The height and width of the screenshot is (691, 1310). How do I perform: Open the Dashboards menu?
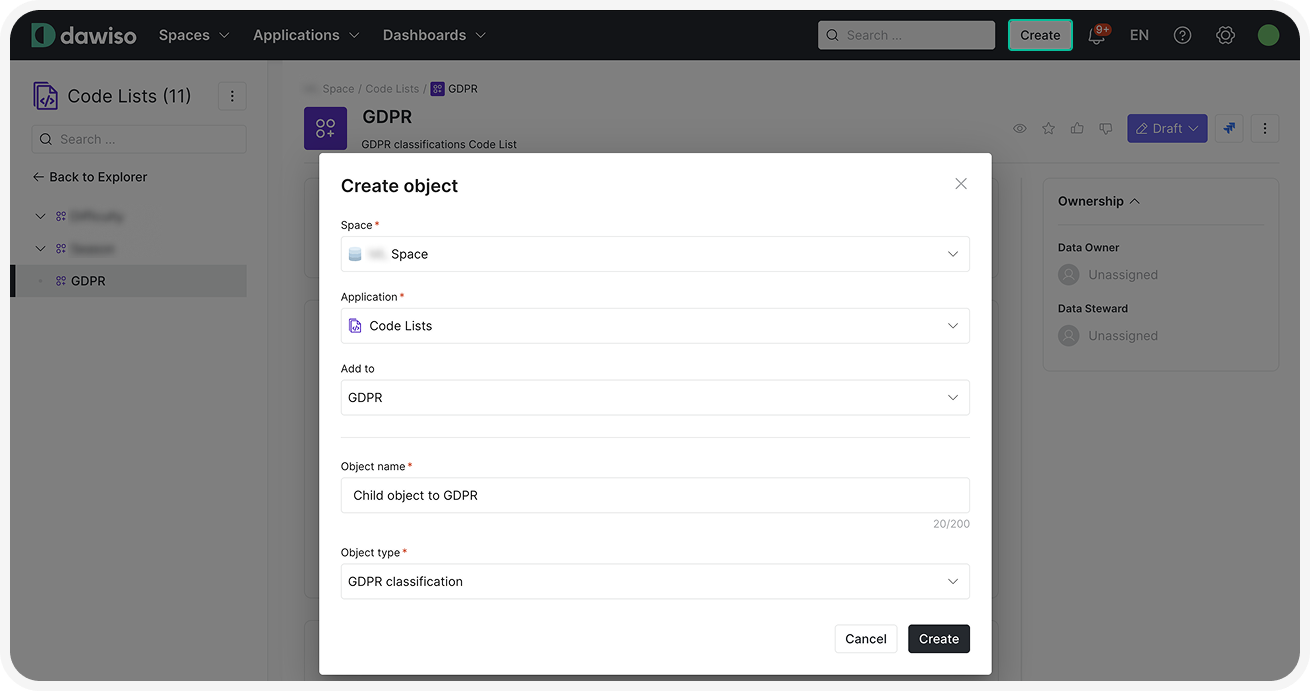pos(434,35)
